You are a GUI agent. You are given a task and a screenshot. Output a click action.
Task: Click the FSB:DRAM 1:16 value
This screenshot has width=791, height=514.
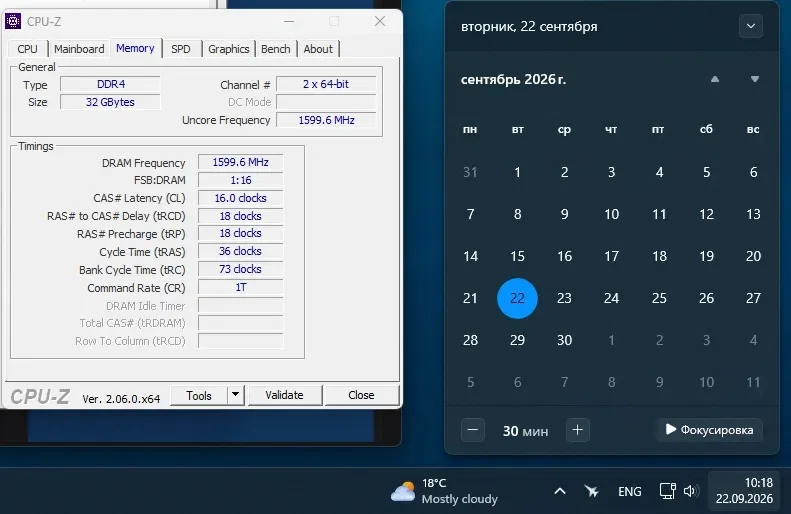pos(241,180)
